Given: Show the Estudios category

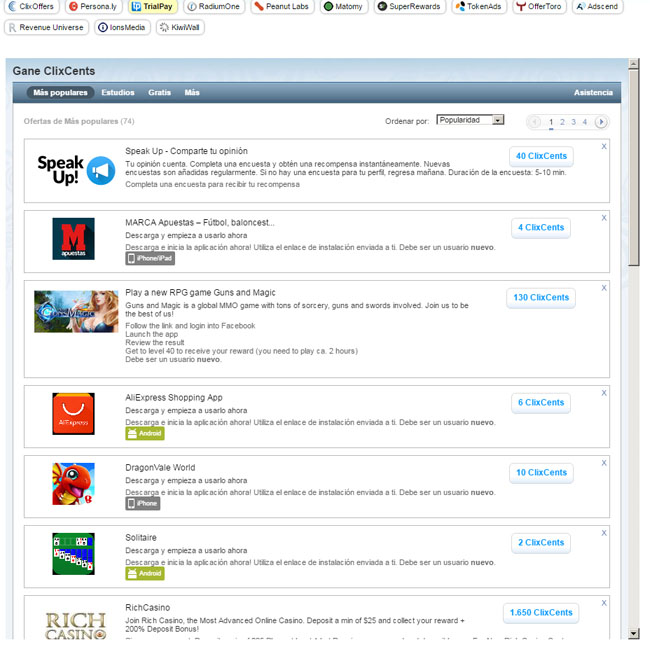Looking at the screenshot, I should (118, 93).
